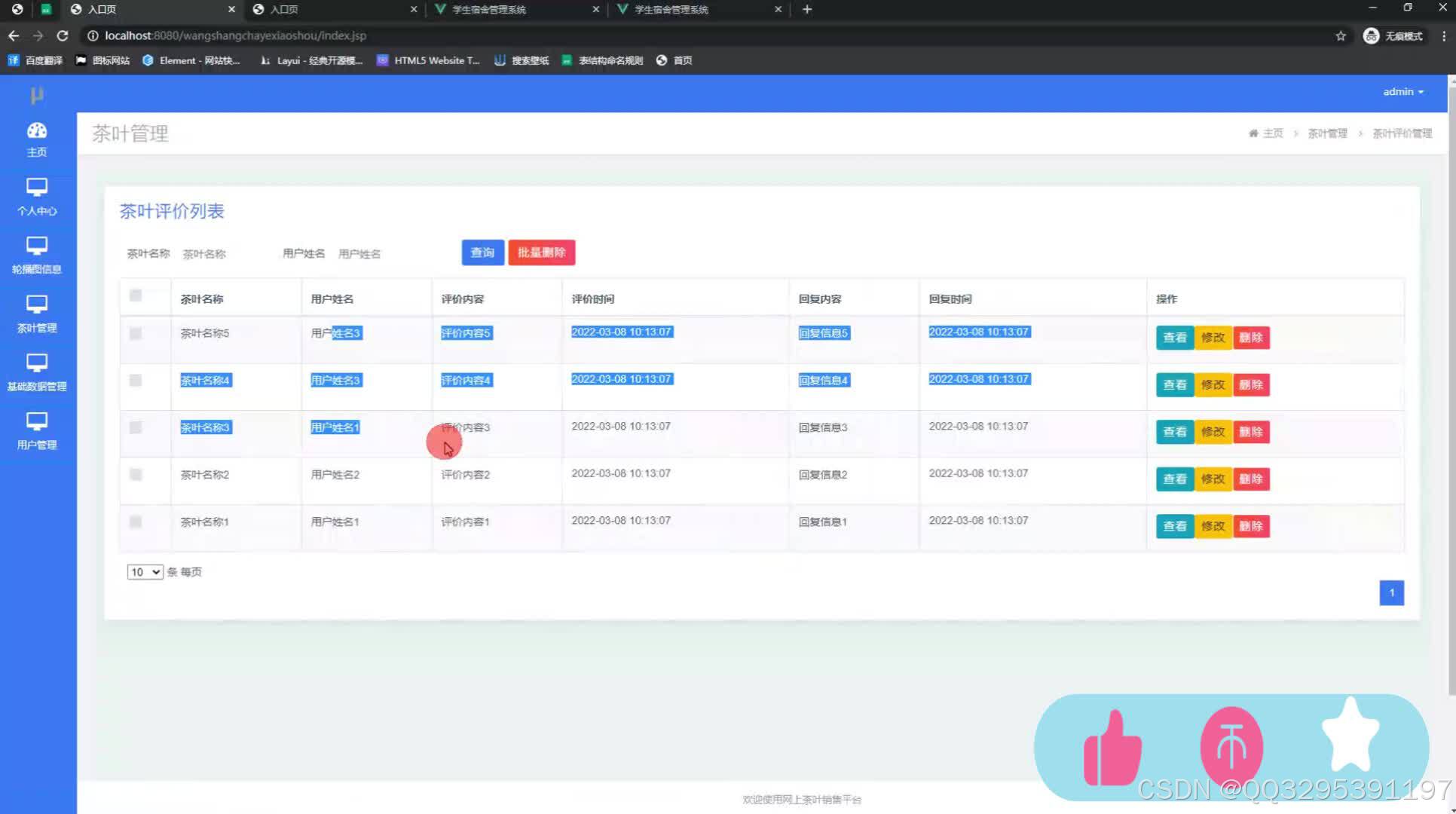Expand the admin user dropdown
Screen dimensions: 1456x814
pyautogui.click(x=1402, y=92)
